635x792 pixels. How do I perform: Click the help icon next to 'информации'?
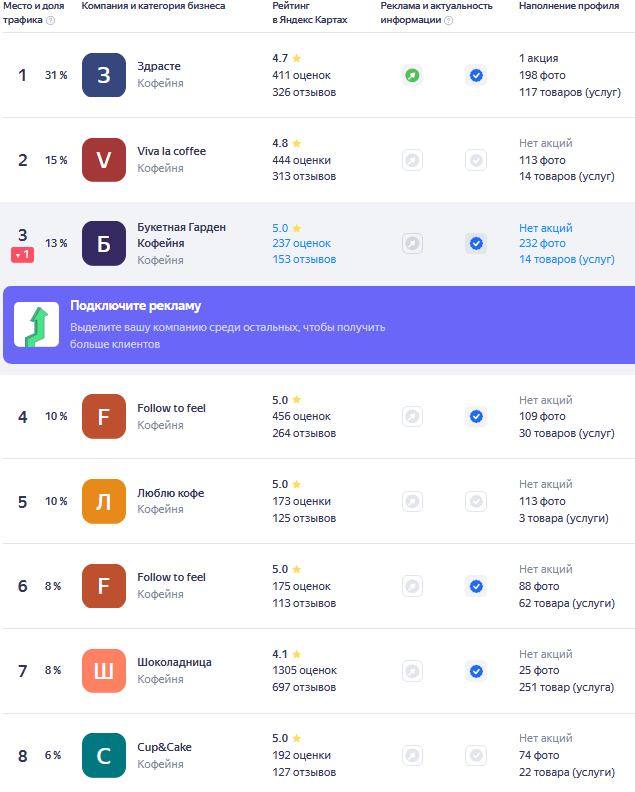448,21
